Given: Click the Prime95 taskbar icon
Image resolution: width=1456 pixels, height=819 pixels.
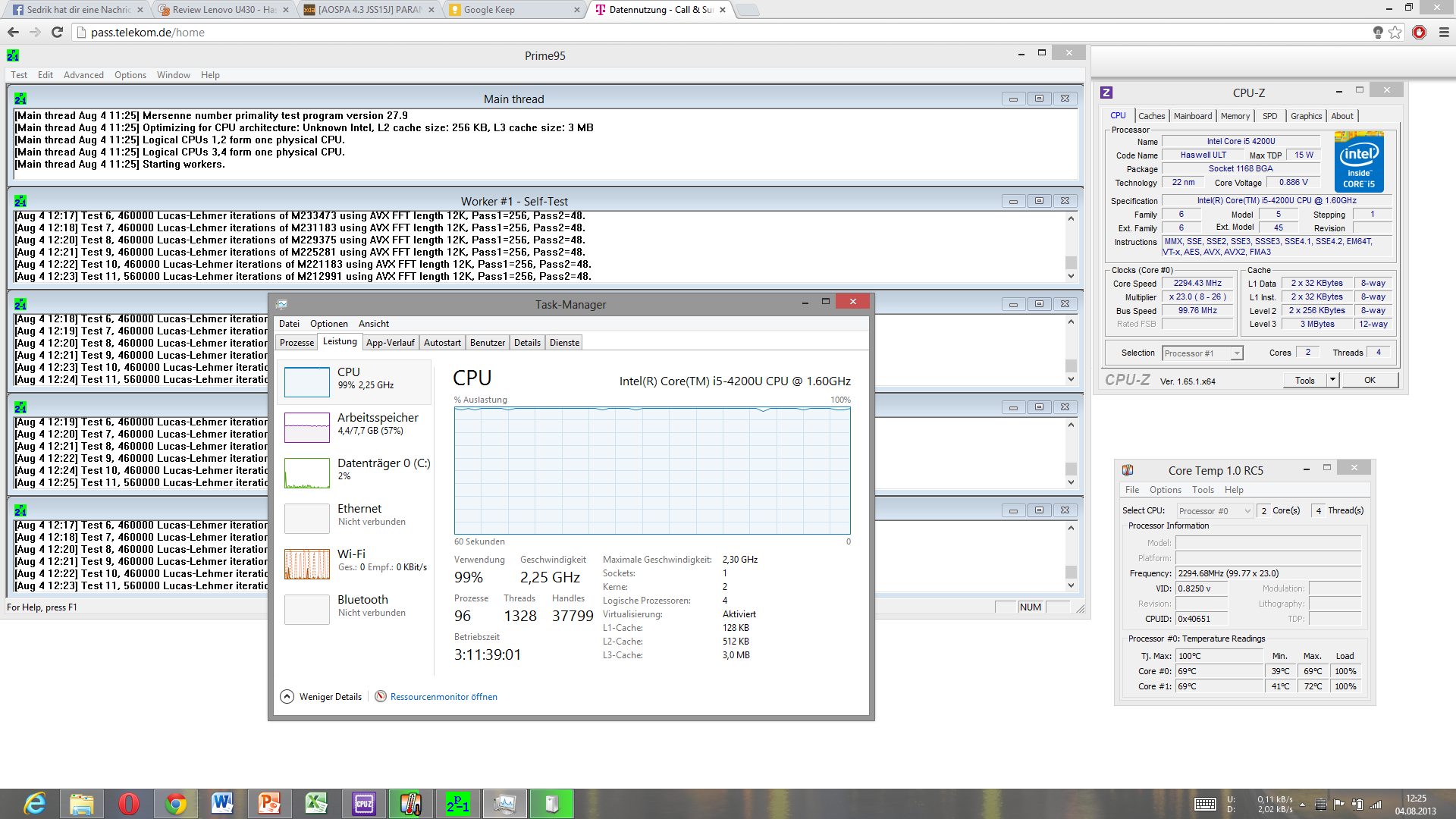Looking at the screenshot, I should [457, 804].
